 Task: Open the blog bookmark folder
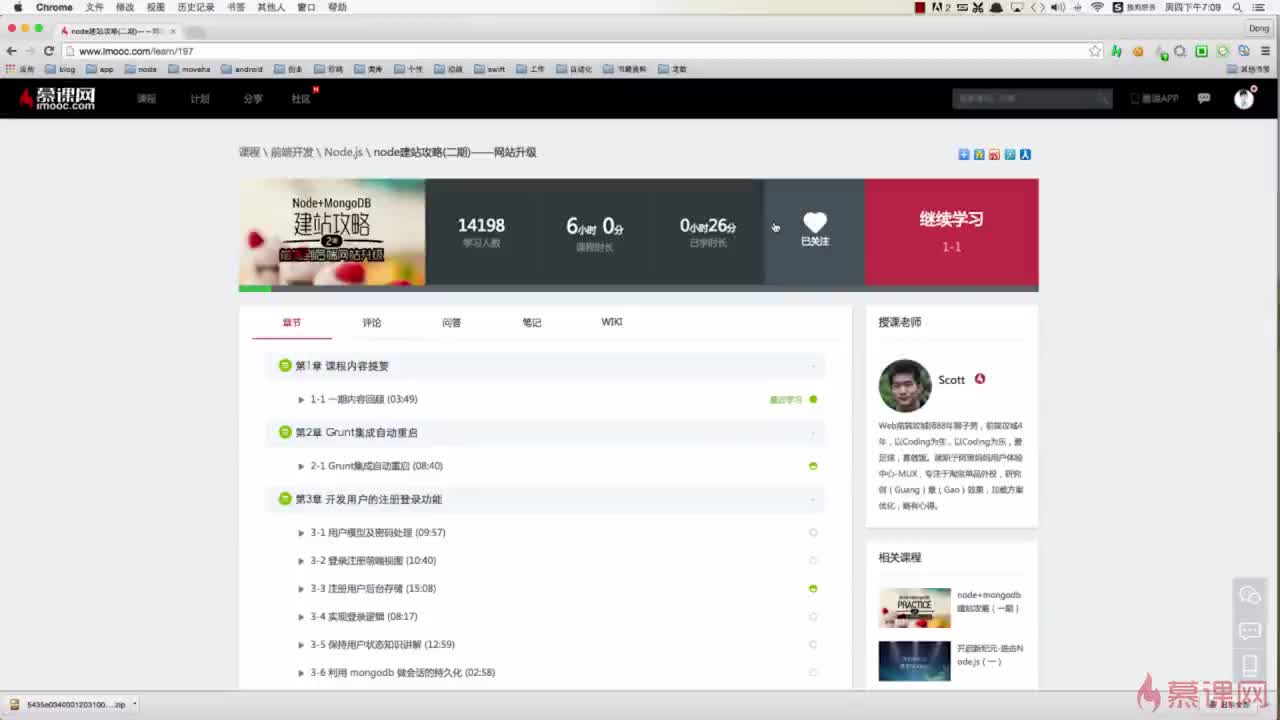(60, 69)
